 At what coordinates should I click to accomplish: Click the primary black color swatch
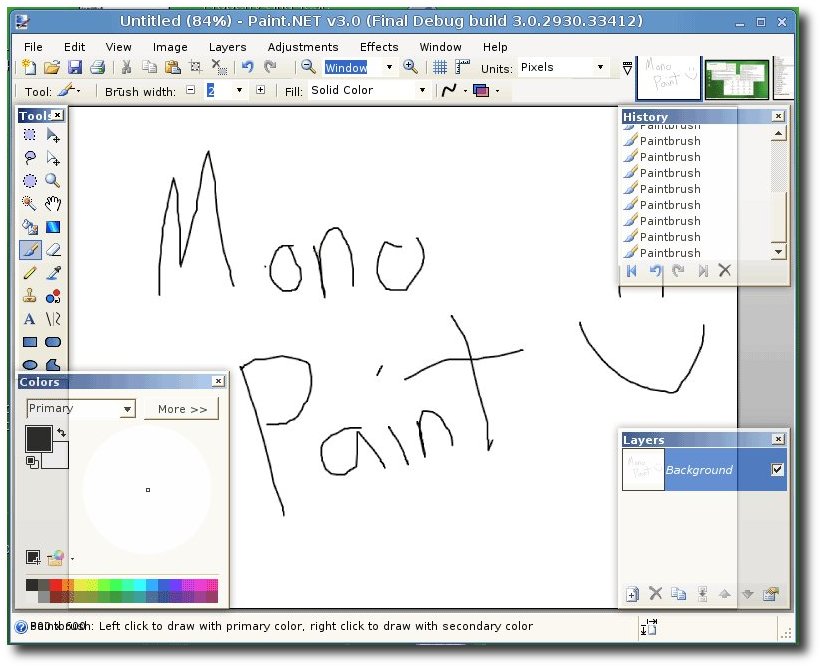pyautogui.click(x=39, y=439)
